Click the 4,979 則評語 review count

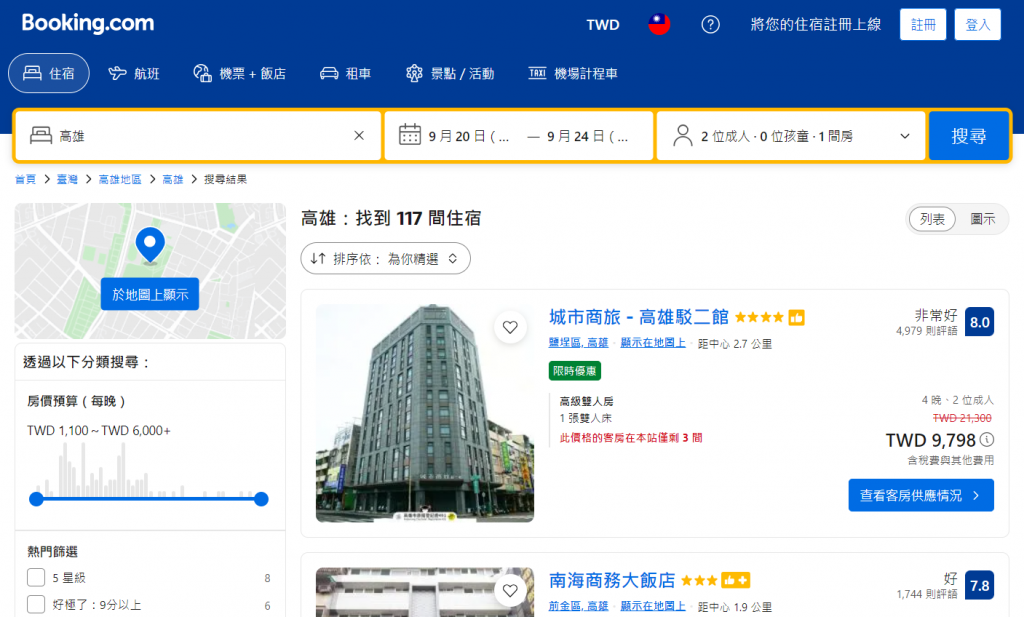point(927,332)
